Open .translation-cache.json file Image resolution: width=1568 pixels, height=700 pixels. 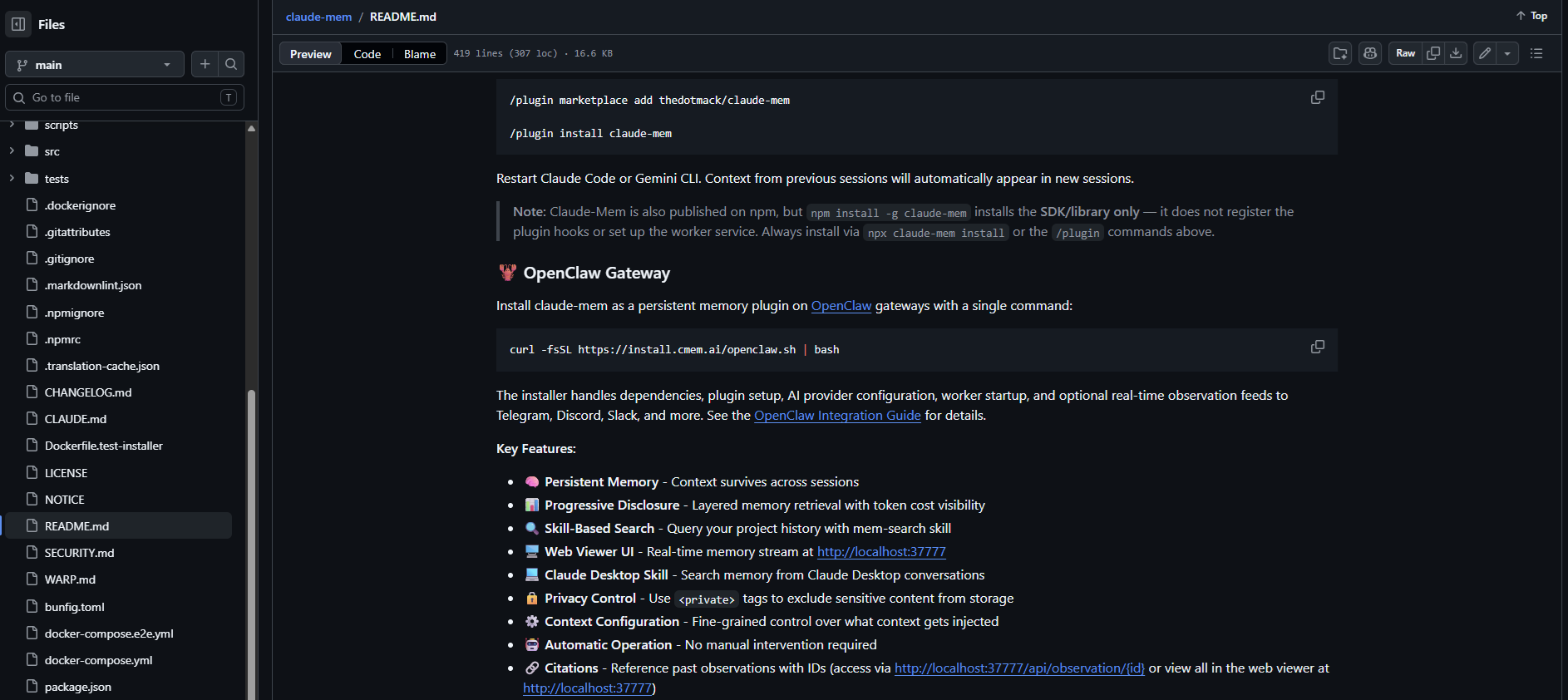point(102,366)
